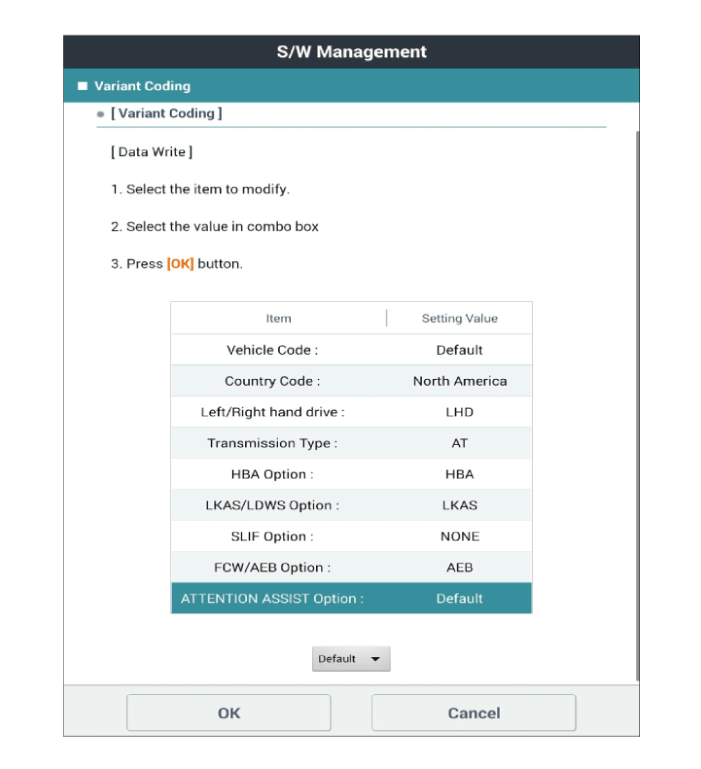Image resolution: width=701 pixels, height=769 pixels.
Task: Select the SLIF Option item
Action: (272, 536)
